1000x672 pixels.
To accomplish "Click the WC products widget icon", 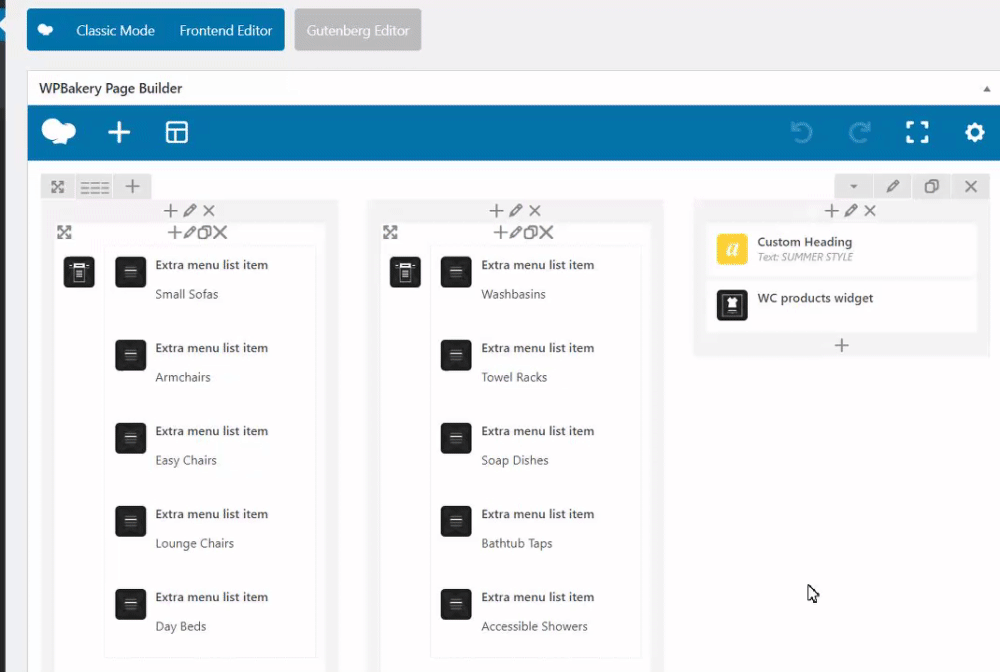I will point(732,305).
